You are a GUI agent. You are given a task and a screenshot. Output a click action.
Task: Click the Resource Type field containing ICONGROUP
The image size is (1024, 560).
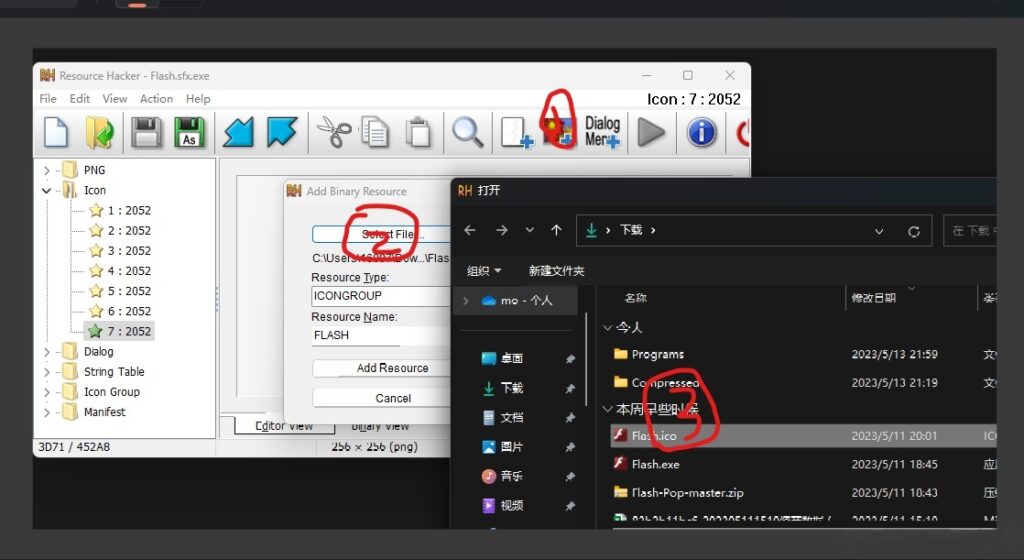(381, 296)
